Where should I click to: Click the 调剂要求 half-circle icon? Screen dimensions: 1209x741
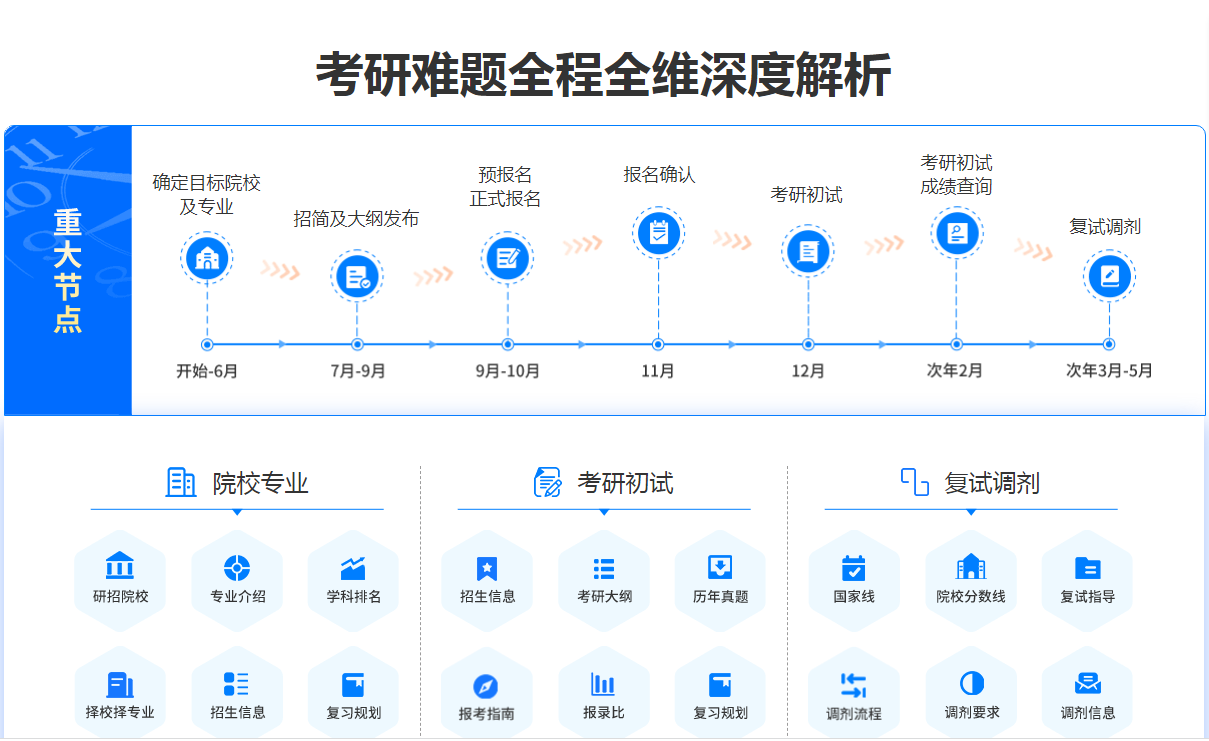(971, 684)
